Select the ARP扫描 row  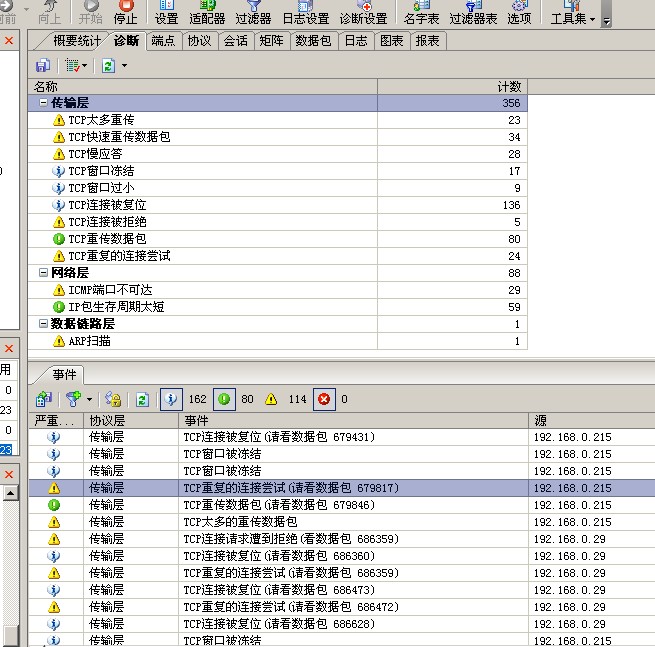[x=278, y=341]
